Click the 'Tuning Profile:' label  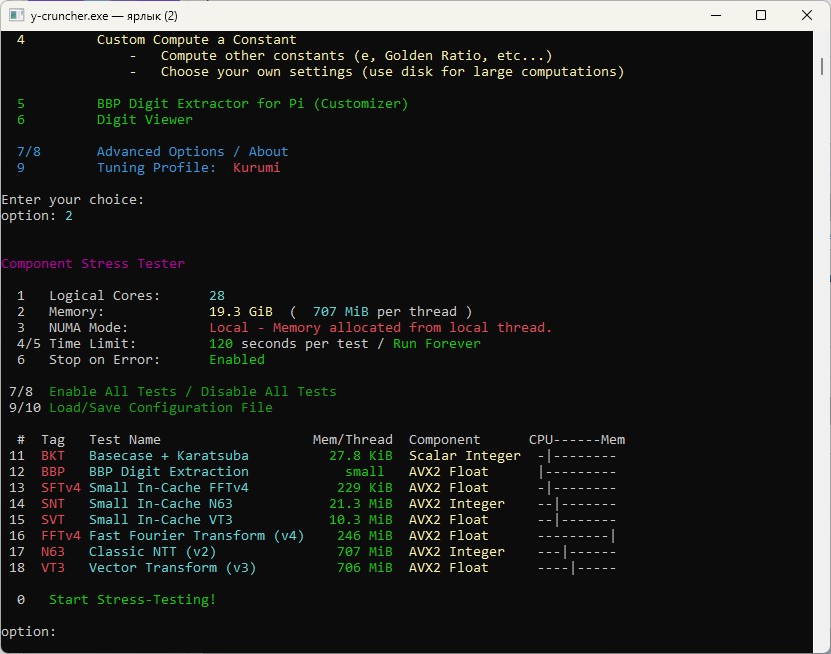coord(156,167)
